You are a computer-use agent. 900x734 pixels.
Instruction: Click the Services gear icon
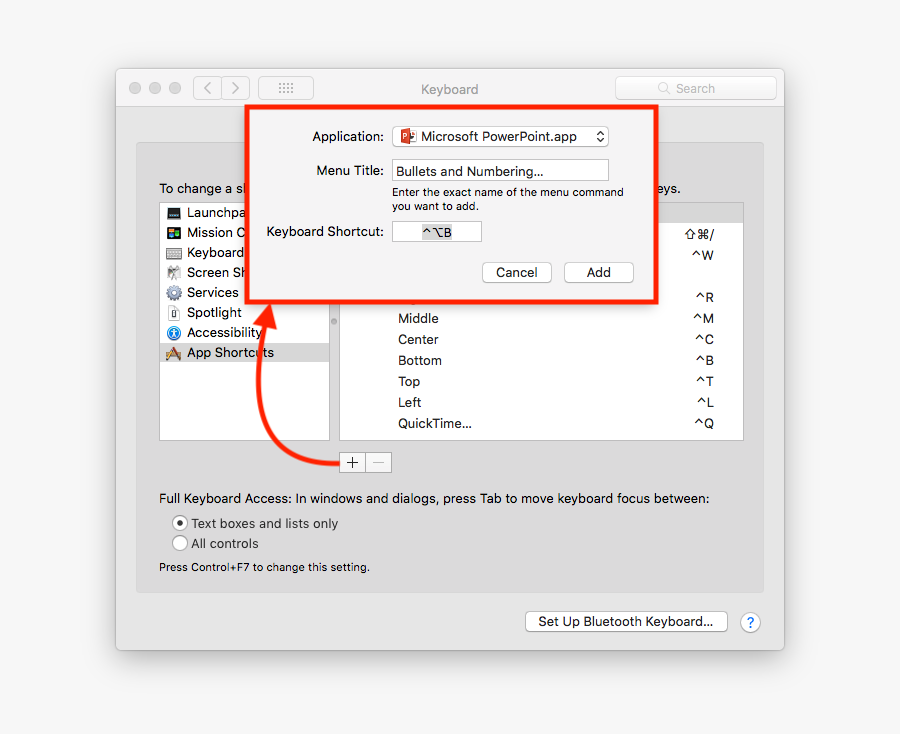click(x=174, y=292)
